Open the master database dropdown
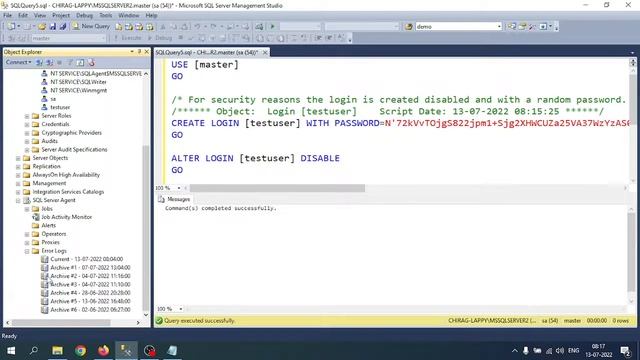Screen dimensions: 640x360 click(x=68, y=38)
